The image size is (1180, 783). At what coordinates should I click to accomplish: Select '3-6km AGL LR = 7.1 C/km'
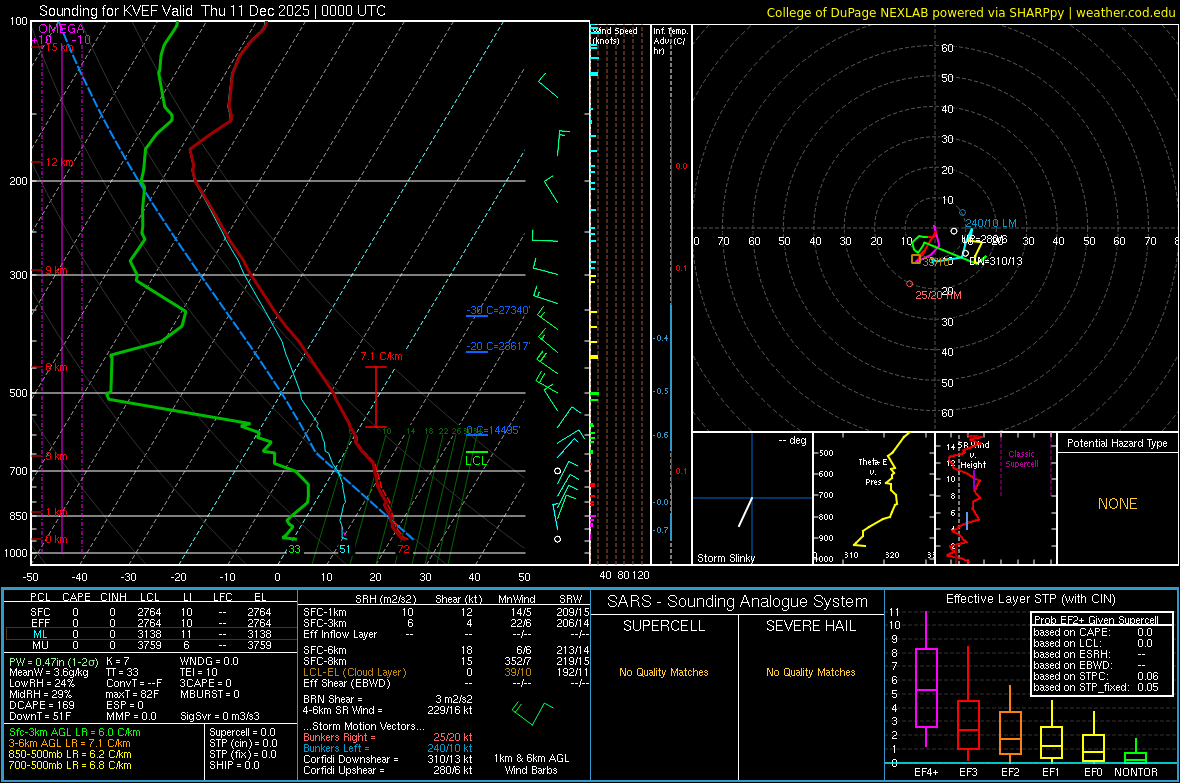tap(69, 743)
